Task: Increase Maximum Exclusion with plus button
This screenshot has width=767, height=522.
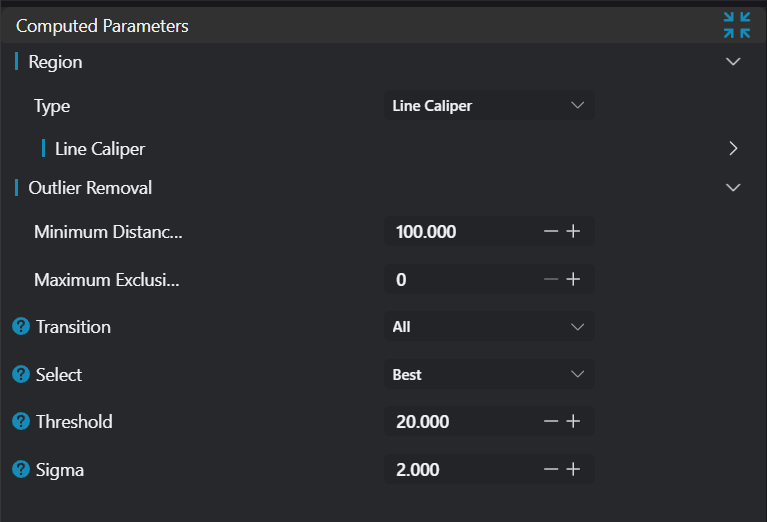Action: click(573, 279)
